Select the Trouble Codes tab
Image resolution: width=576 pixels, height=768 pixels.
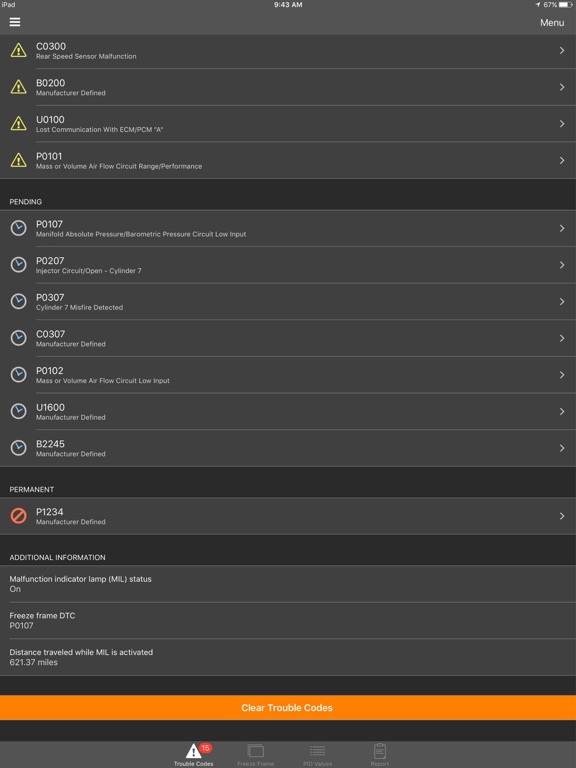pyautogui.click(x=193, y=755)
